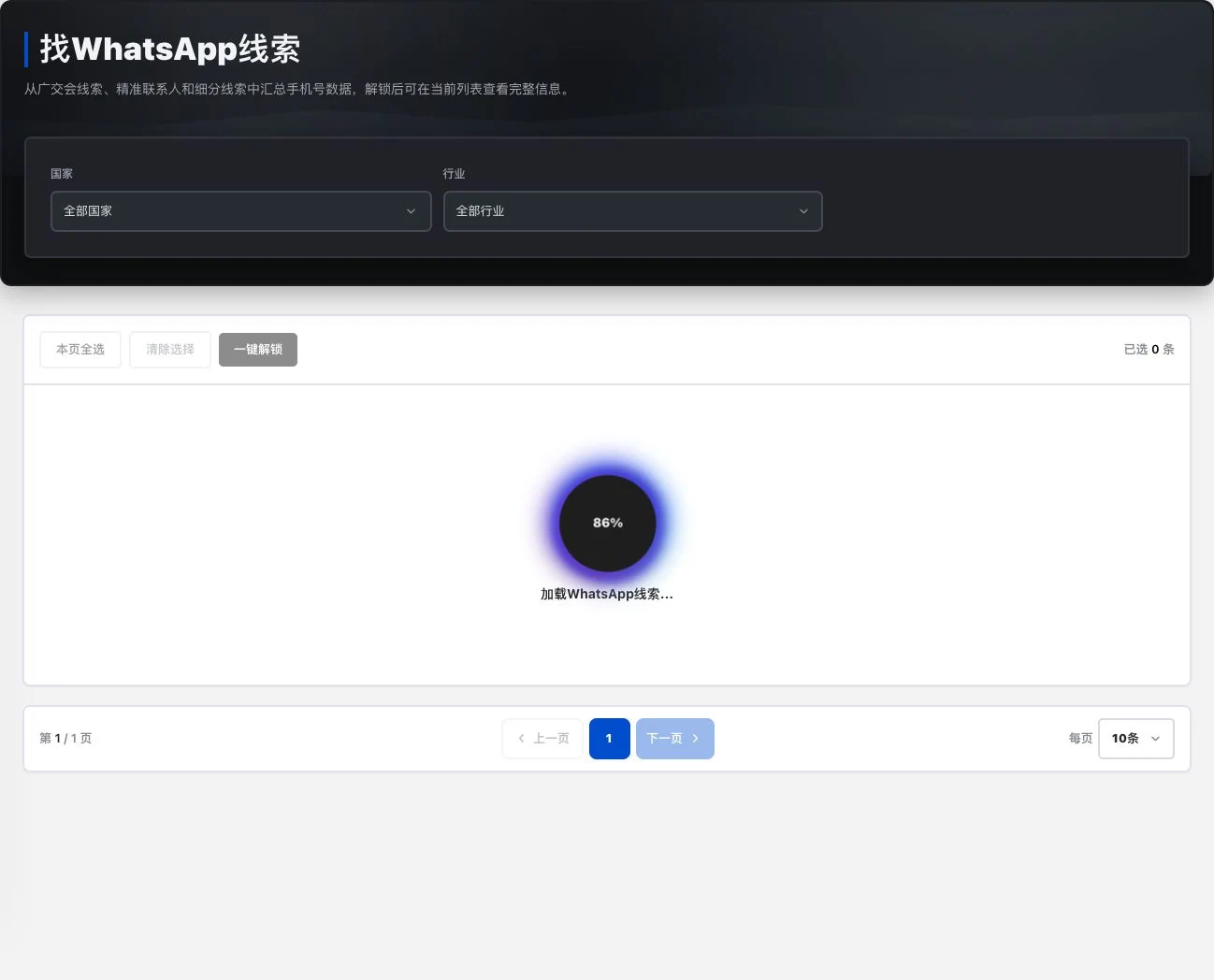Click the 86% loading progress circle
The image size is (1214, 980).
tap(608, 523)
